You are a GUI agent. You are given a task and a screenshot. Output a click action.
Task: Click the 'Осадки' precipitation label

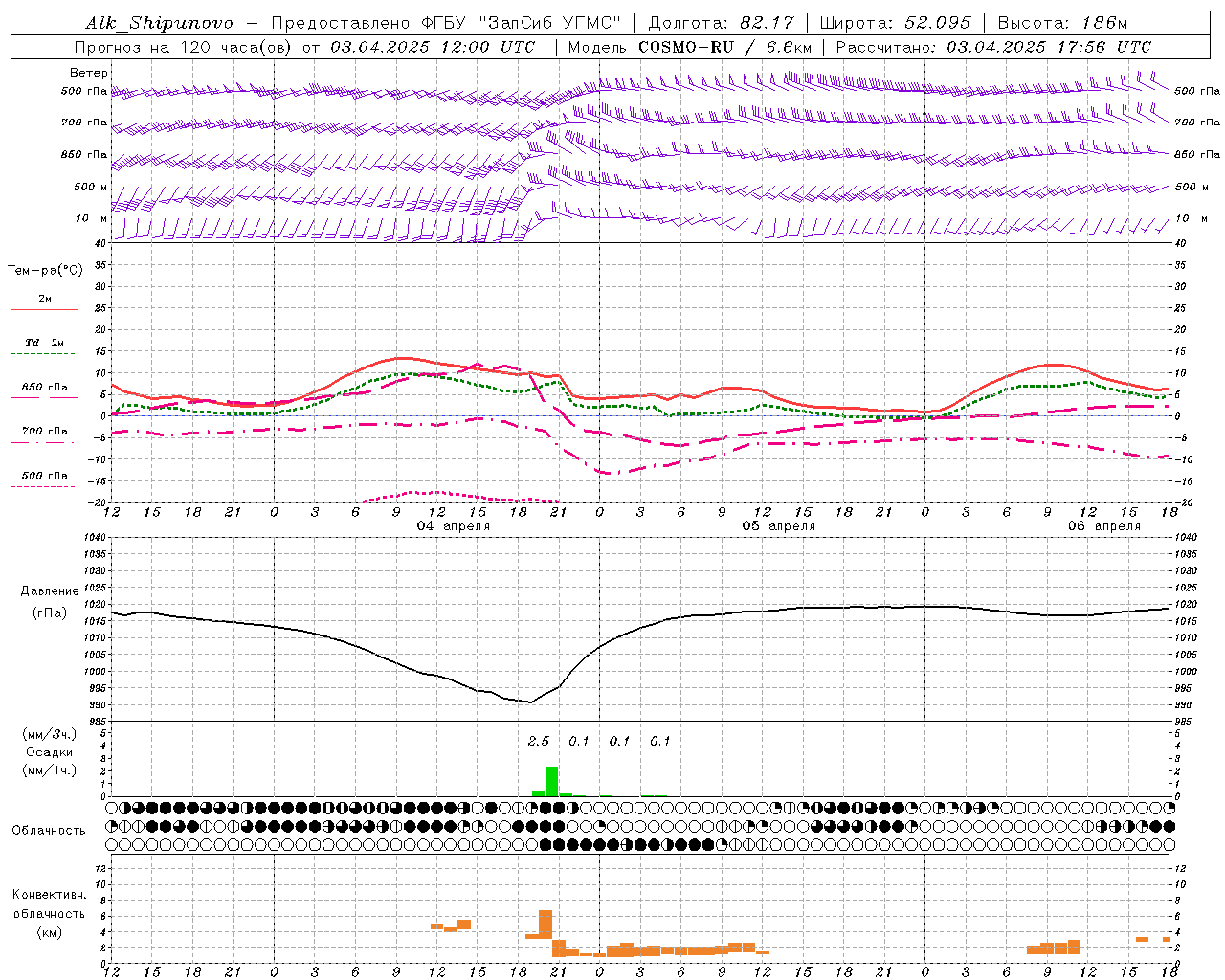pos(50,752)
